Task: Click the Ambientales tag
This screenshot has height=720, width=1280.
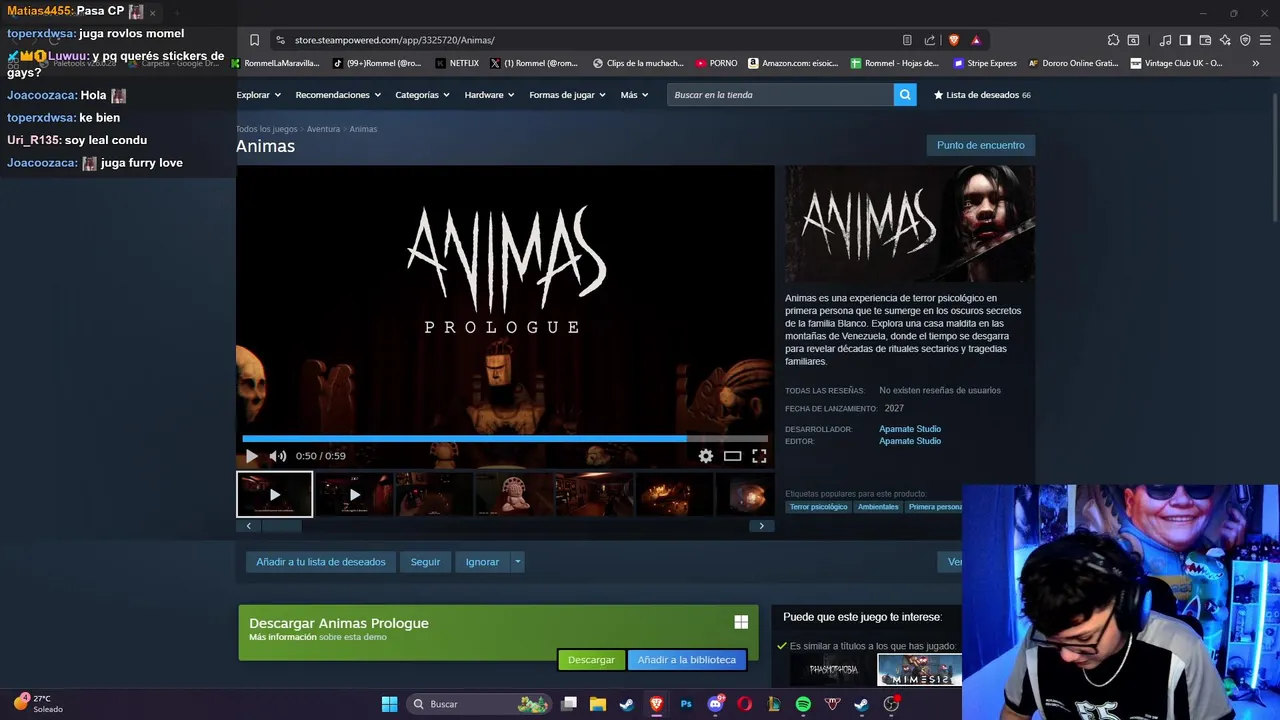Action: 878,507
